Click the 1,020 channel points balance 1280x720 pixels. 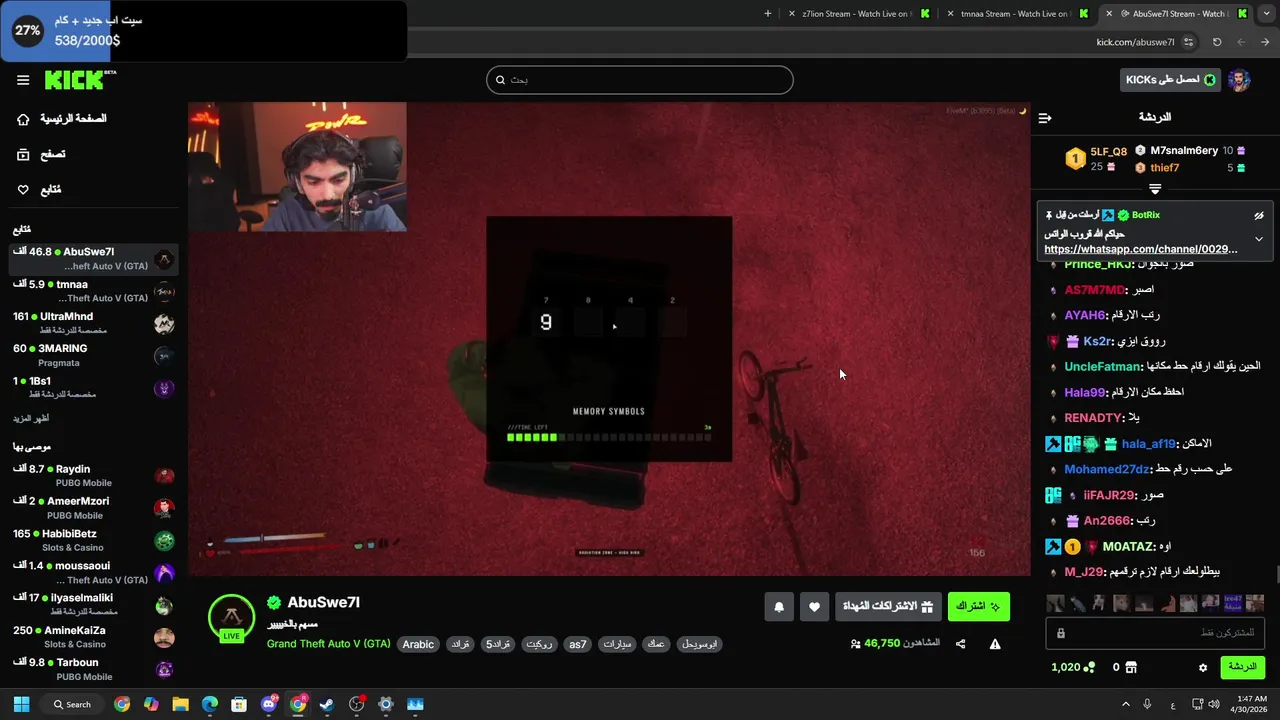point(1073,667)
